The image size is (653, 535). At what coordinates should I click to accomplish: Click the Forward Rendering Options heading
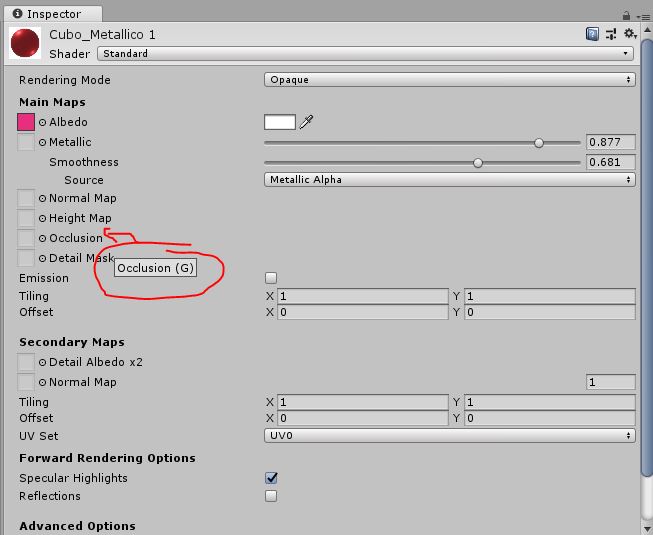[107, 458]
